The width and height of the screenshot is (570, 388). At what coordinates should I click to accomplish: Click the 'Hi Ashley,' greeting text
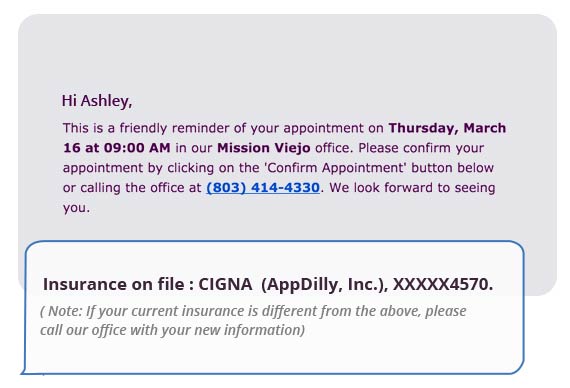click(x=97, y=101)
